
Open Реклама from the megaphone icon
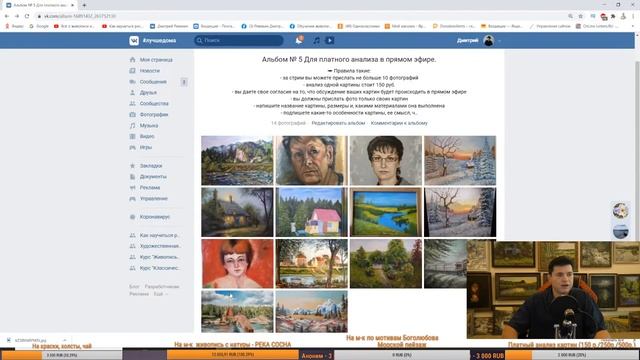(x=132, y=188)
